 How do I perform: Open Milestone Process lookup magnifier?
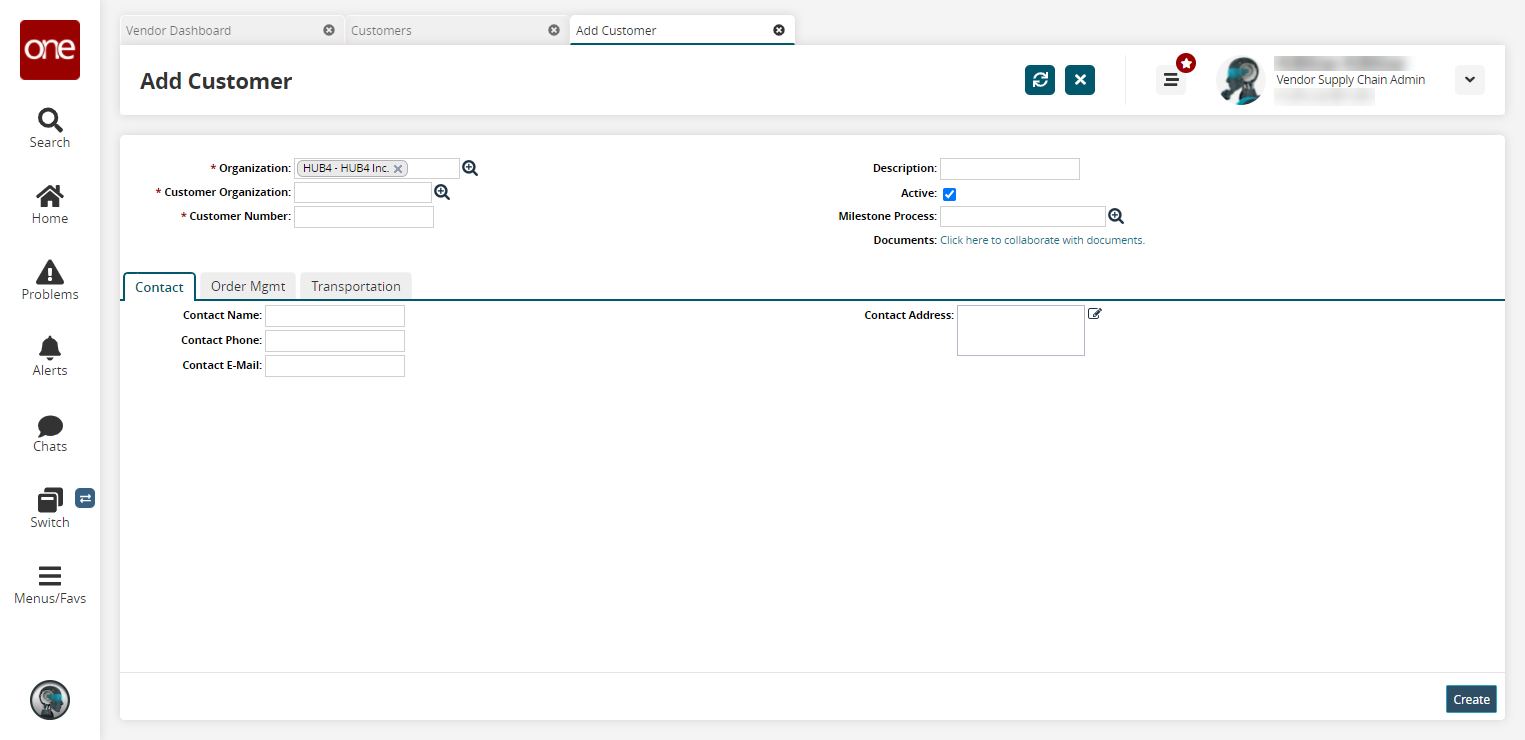(1116, 216)
